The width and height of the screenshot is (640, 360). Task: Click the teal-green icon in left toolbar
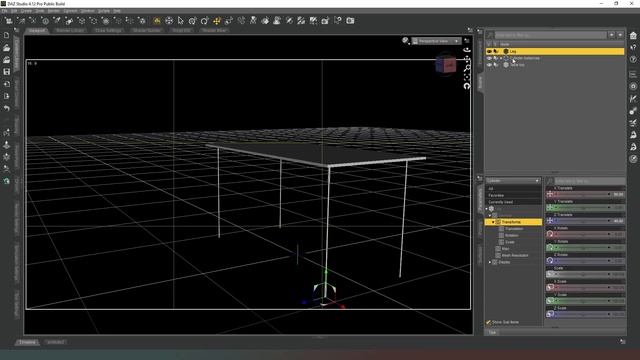tap(7, 181)
